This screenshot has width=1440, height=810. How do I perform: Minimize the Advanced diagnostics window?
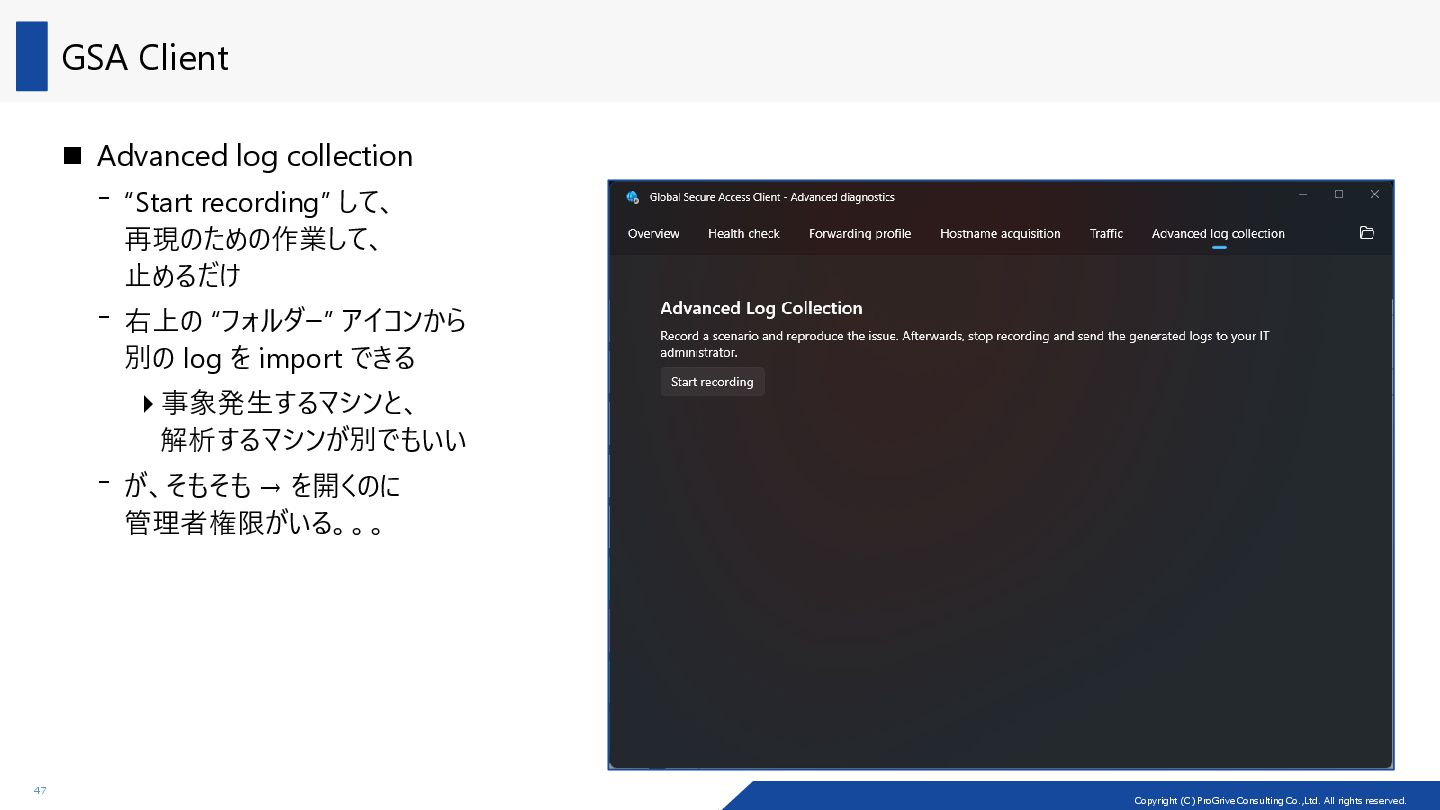coord(1303,195)
